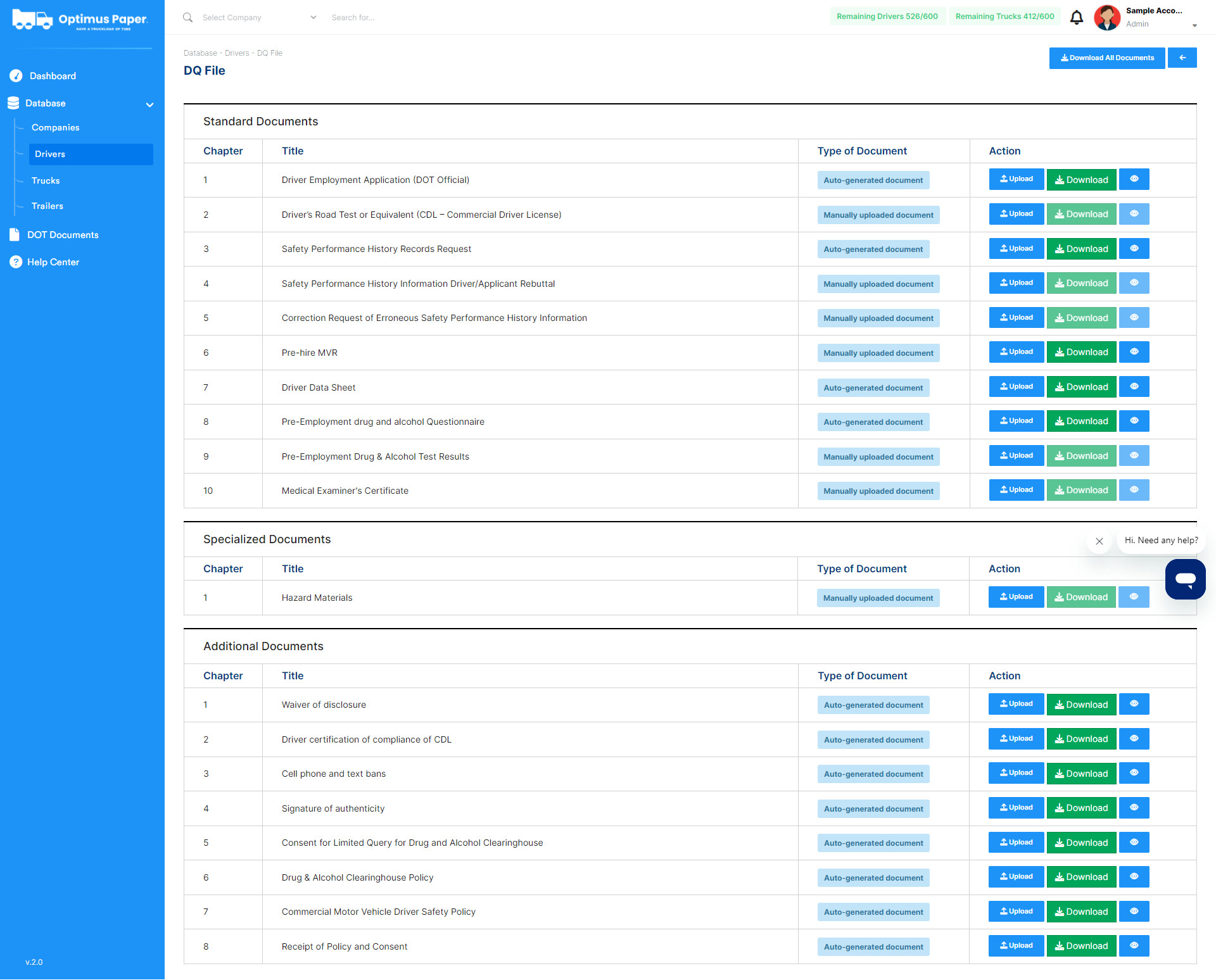Open Help Center in sidebar
1216x980 pixels.
click(53, 262)
